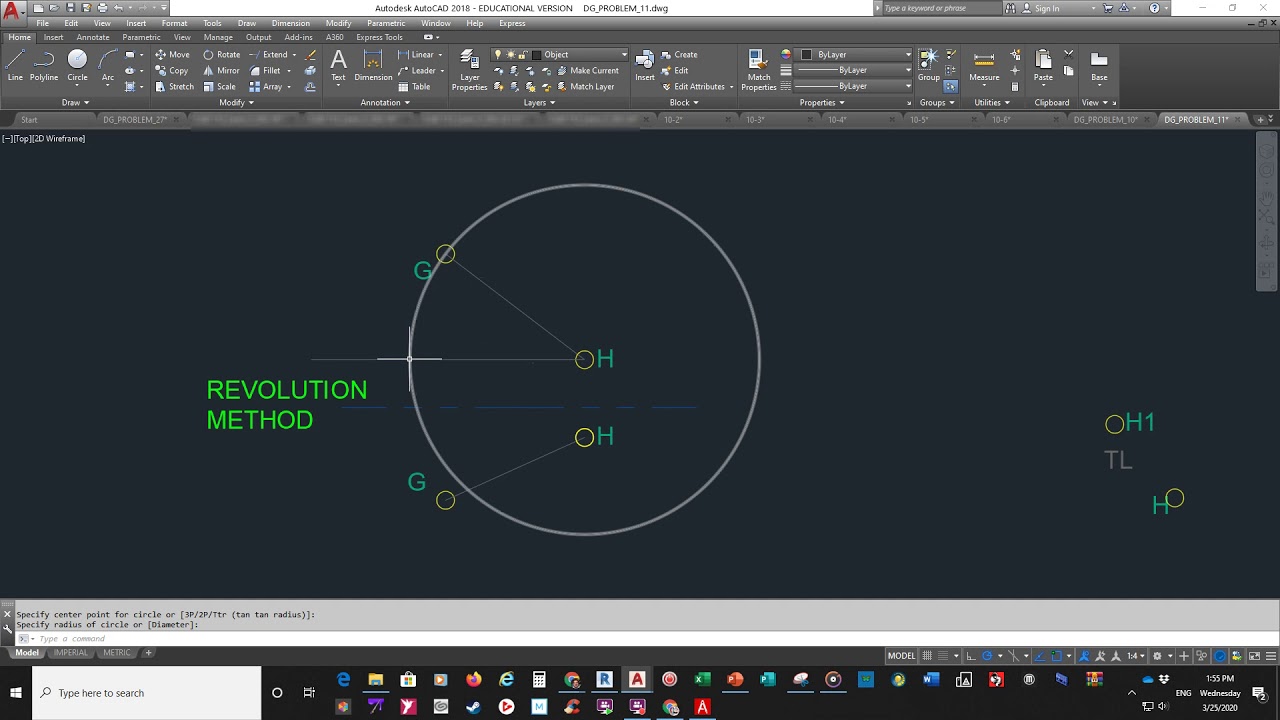Click the Base view icon
The height and width of the screenshot is (720, 1280).
tap(1099, 65)
